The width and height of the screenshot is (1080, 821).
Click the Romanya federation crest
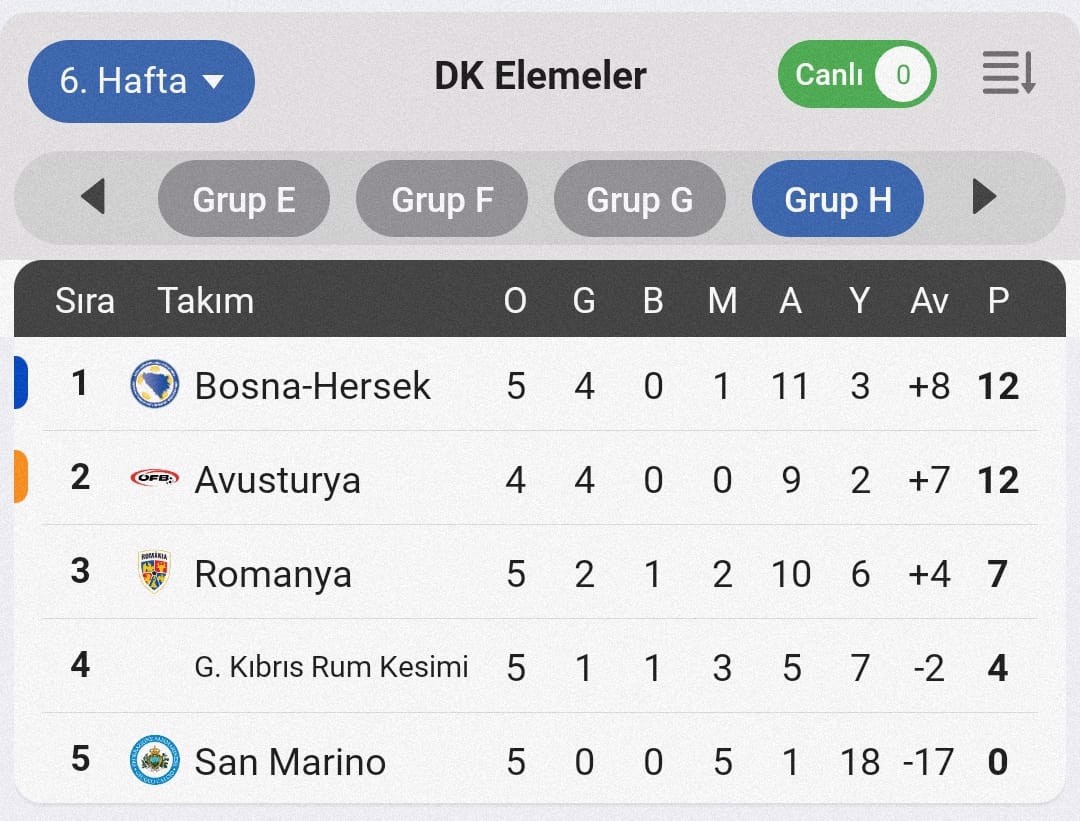tap(154, 572)
